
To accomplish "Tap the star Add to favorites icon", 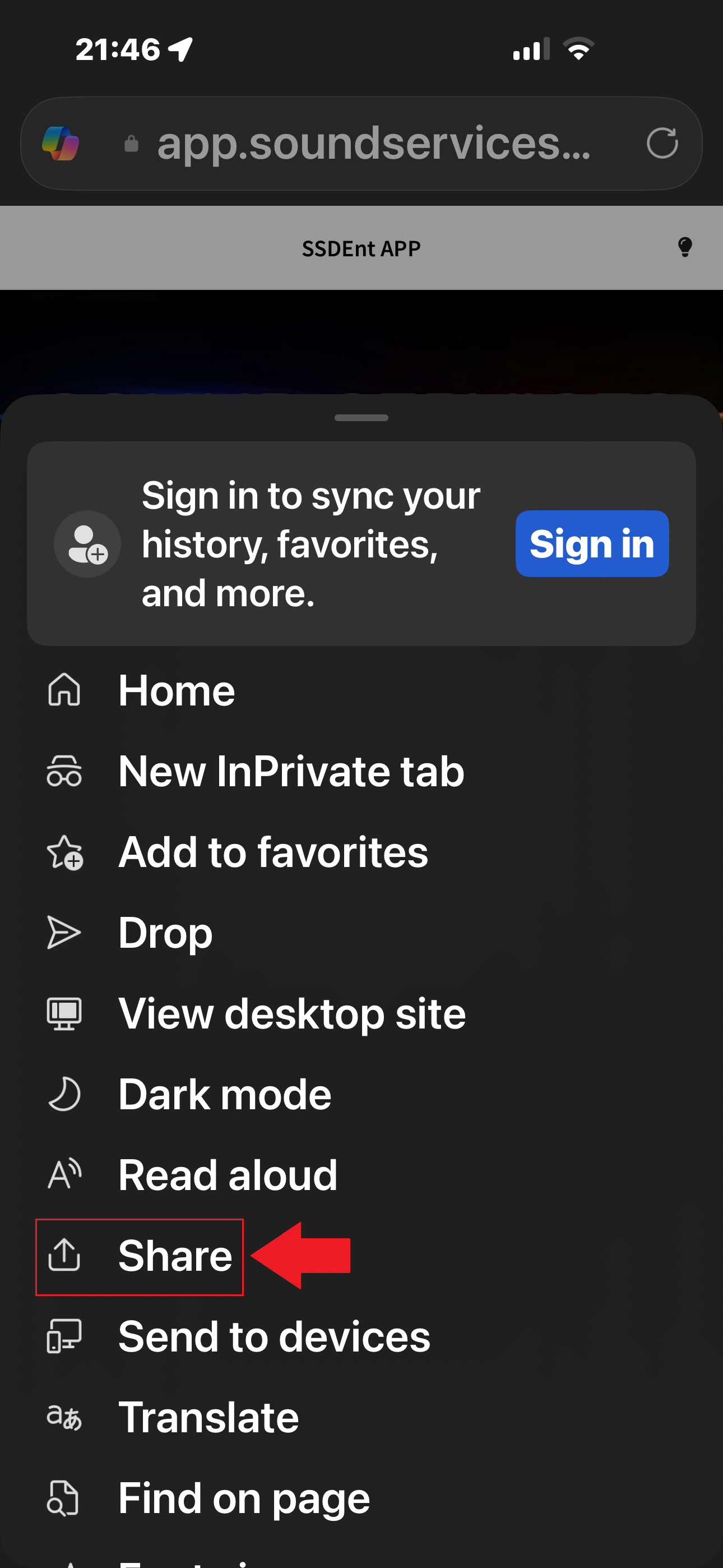I will pos(64,852).
